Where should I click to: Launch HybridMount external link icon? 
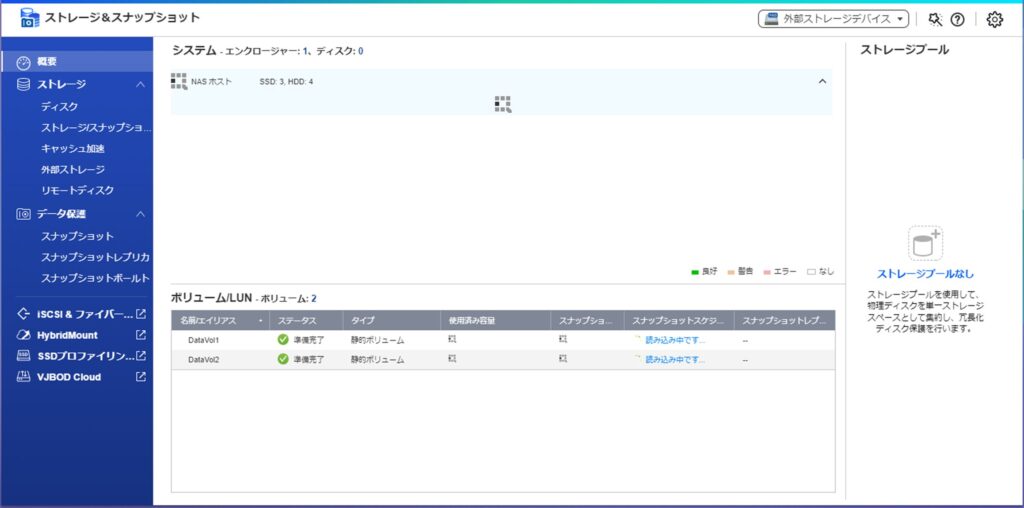click(x=141, y=335)
